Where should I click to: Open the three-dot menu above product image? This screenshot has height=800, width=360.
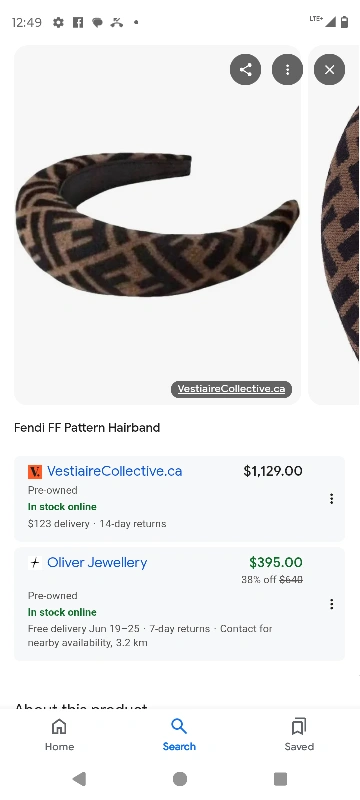pyautogui.click(x=287, y=69)
